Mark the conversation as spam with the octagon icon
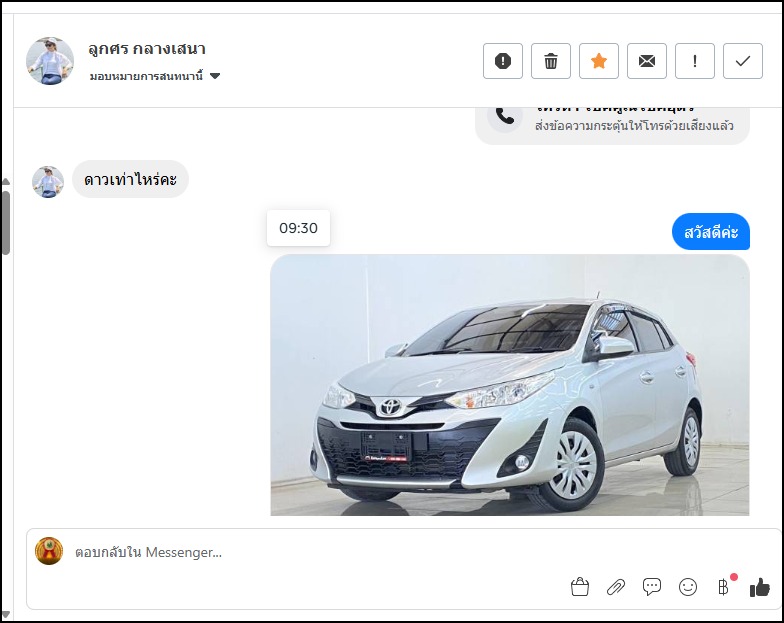The image size is (784, 623). coord(502,61)
